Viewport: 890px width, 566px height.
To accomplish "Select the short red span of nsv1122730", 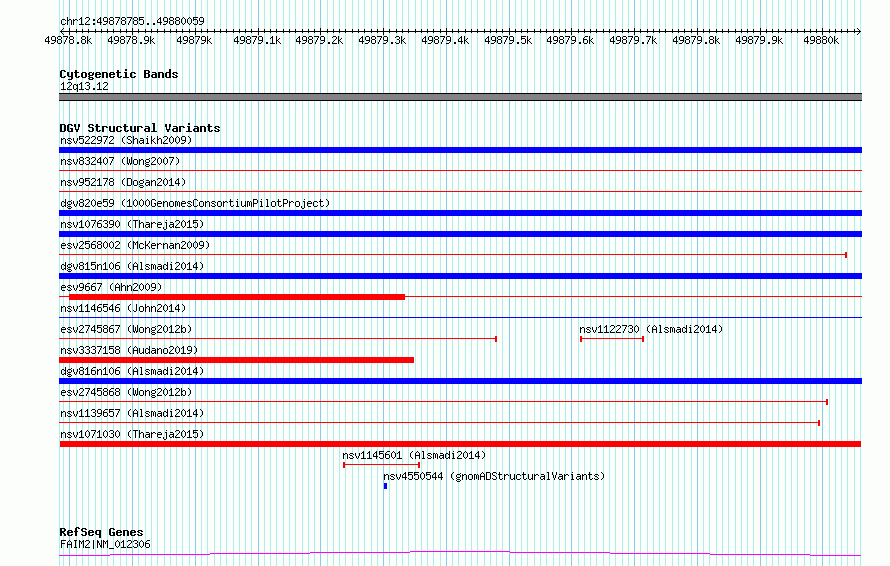I will tap(612, 339).
